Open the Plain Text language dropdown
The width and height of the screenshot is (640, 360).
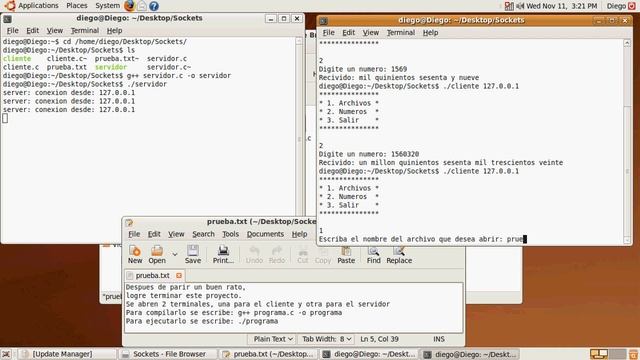pyautogui.click(x=273, y=339)
